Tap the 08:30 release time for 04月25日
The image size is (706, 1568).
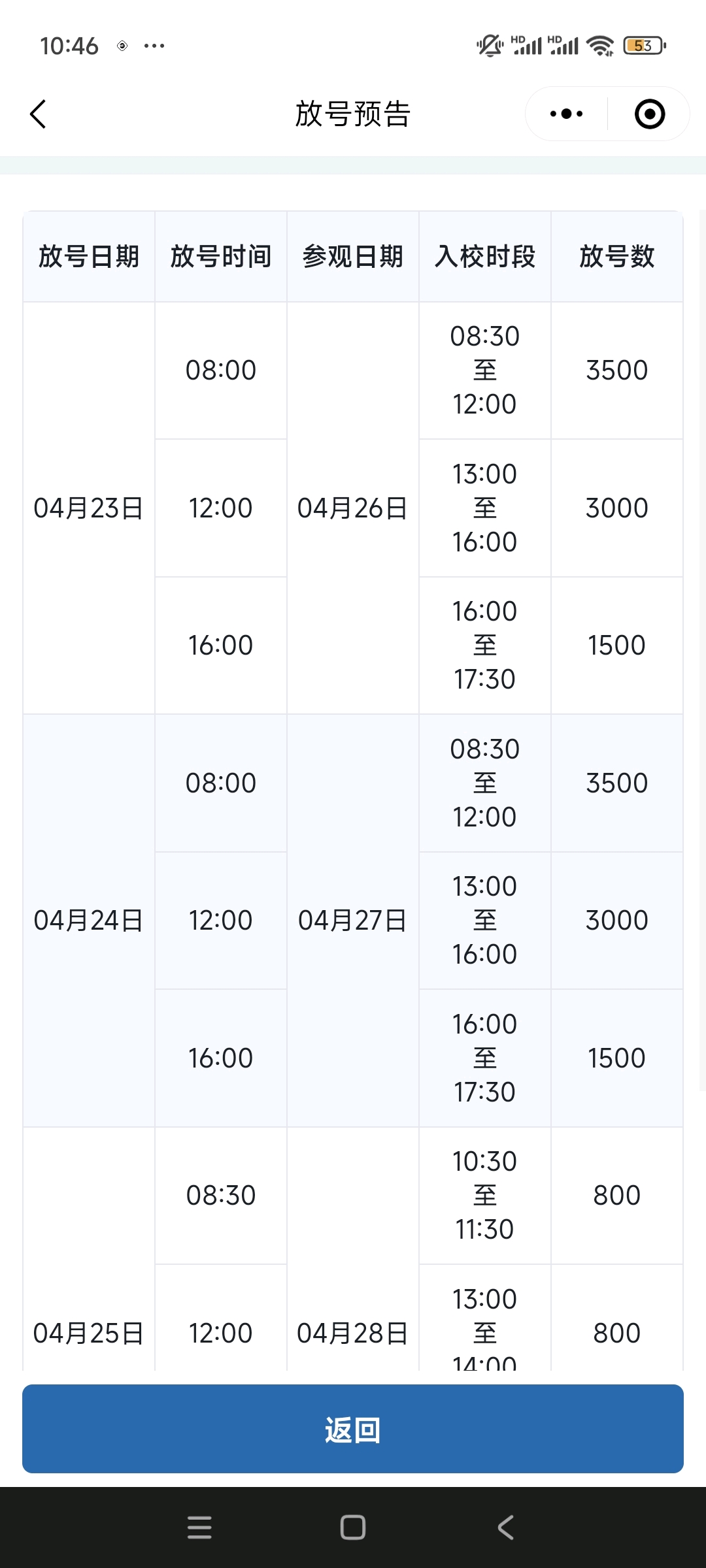point(221,1196)
